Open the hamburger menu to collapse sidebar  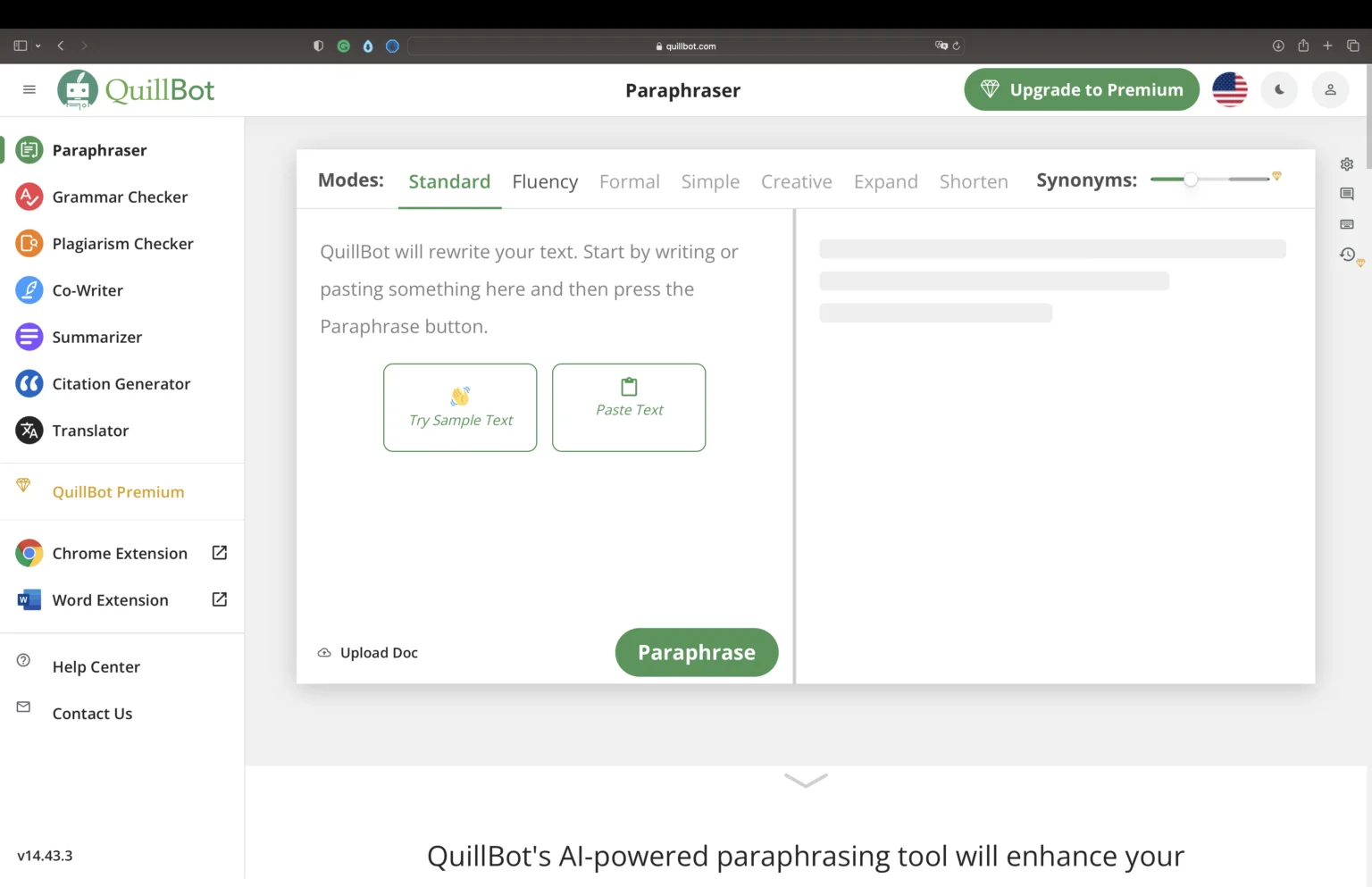(x=29, y=89)
